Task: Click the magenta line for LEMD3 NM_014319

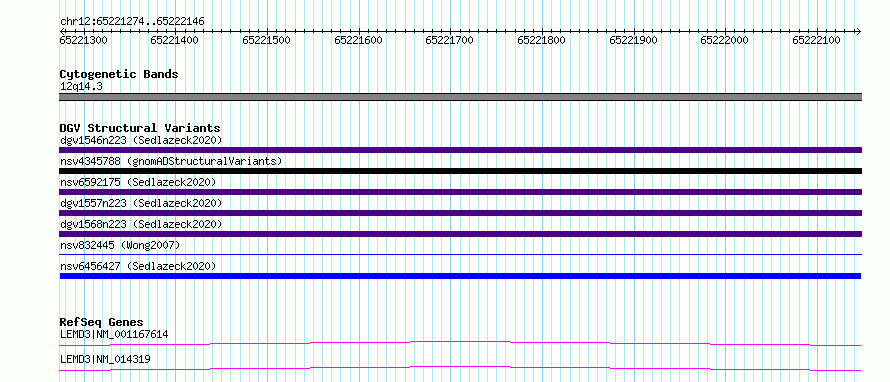Action: 460,368
